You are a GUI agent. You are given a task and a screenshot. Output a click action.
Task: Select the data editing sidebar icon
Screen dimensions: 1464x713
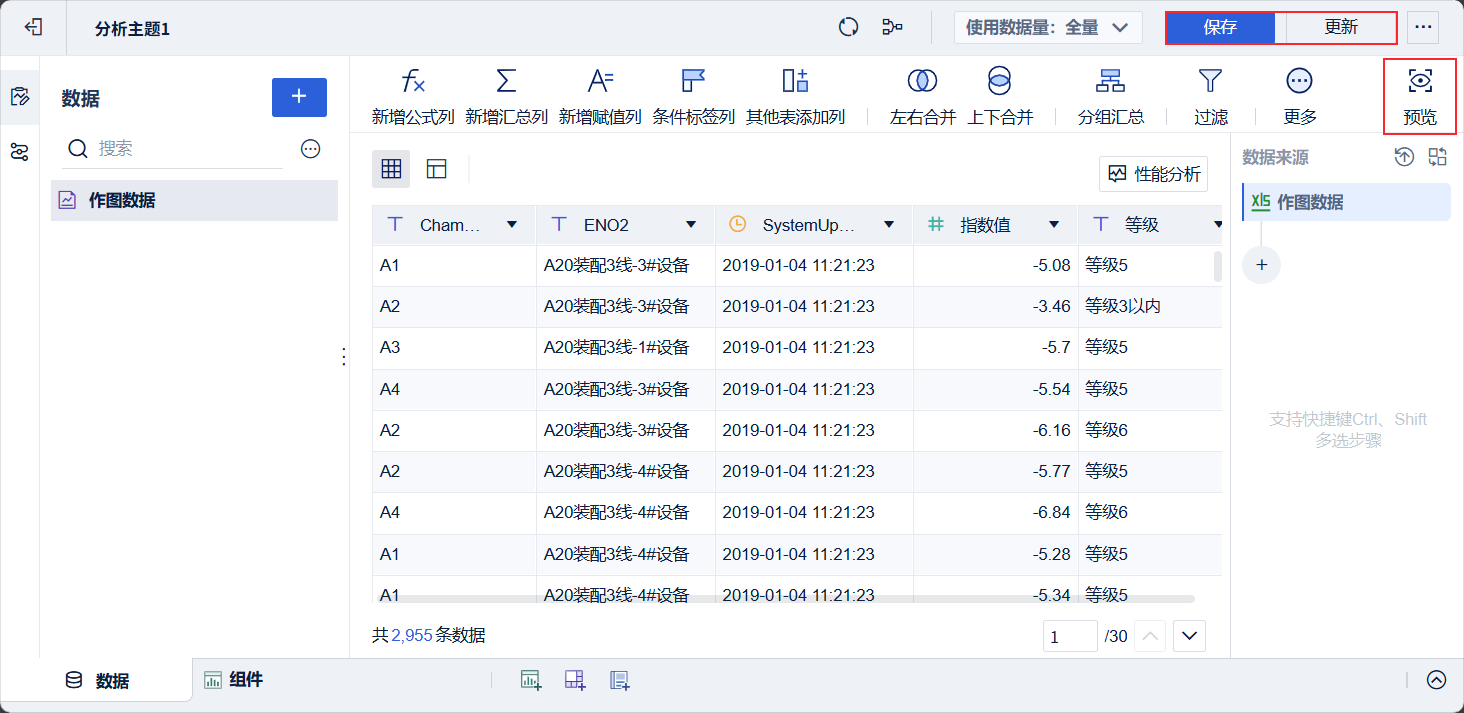tap(19, 97)
